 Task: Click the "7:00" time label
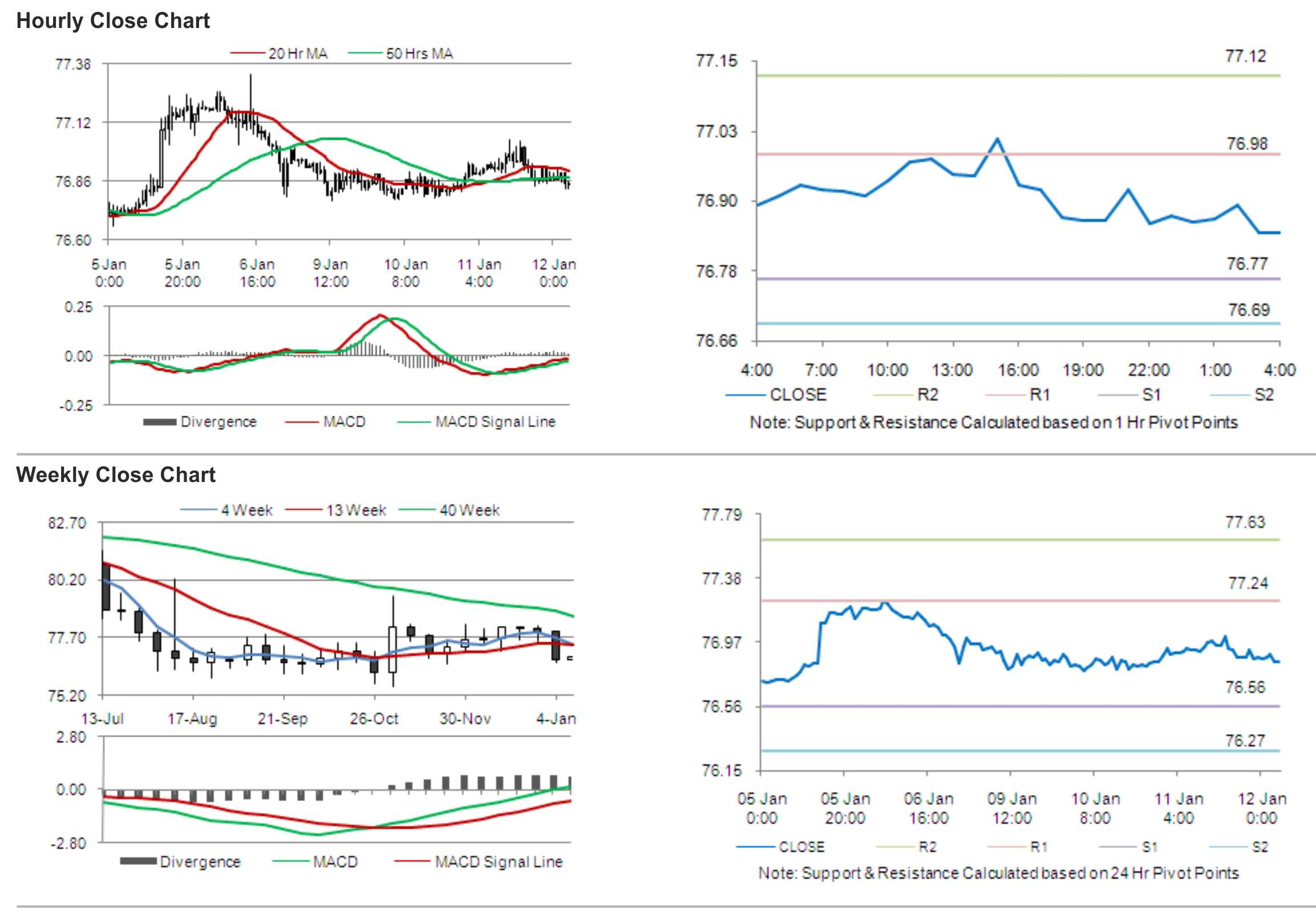coord(821,370)
